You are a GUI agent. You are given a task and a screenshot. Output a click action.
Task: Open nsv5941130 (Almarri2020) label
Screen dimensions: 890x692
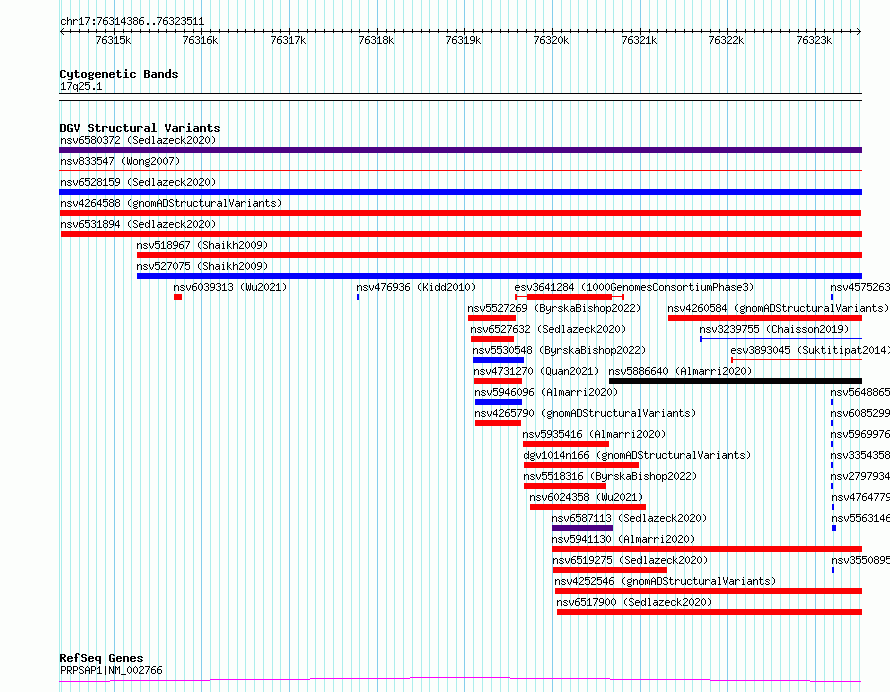(x=623, y=539)
